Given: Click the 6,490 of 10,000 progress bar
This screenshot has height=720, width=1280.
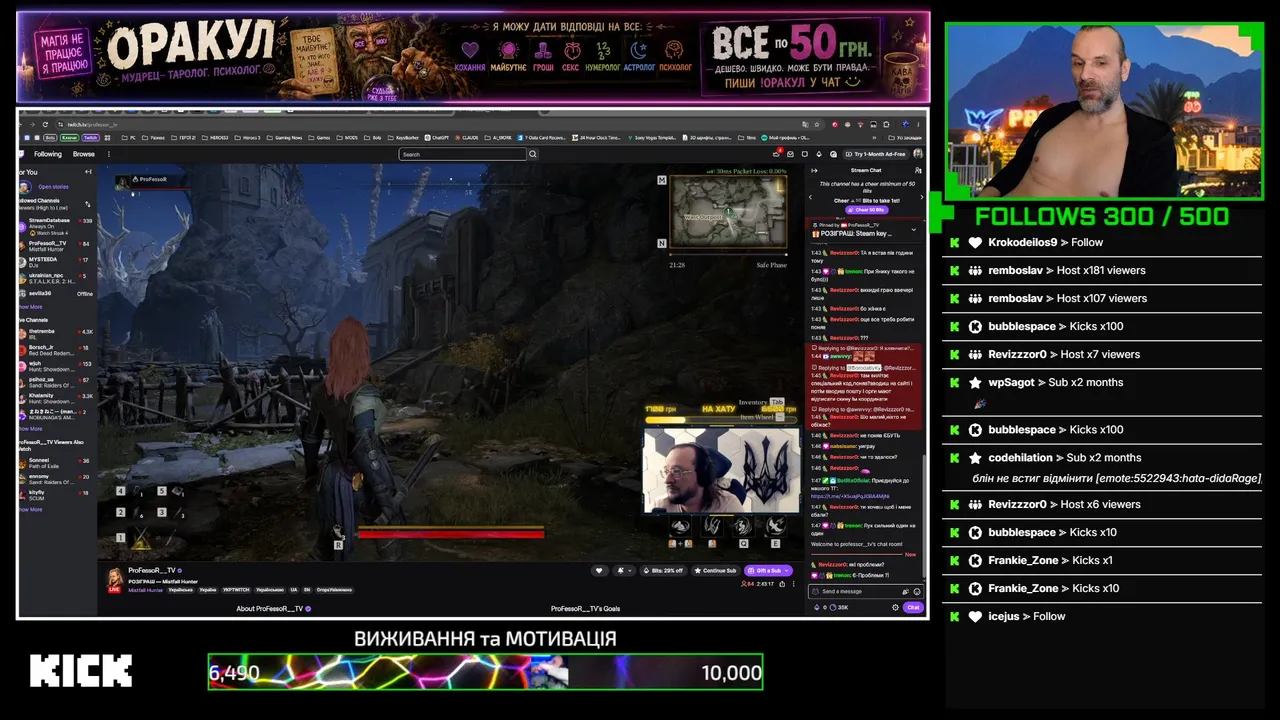Looking at the screenshot, I should click(485, 672).
